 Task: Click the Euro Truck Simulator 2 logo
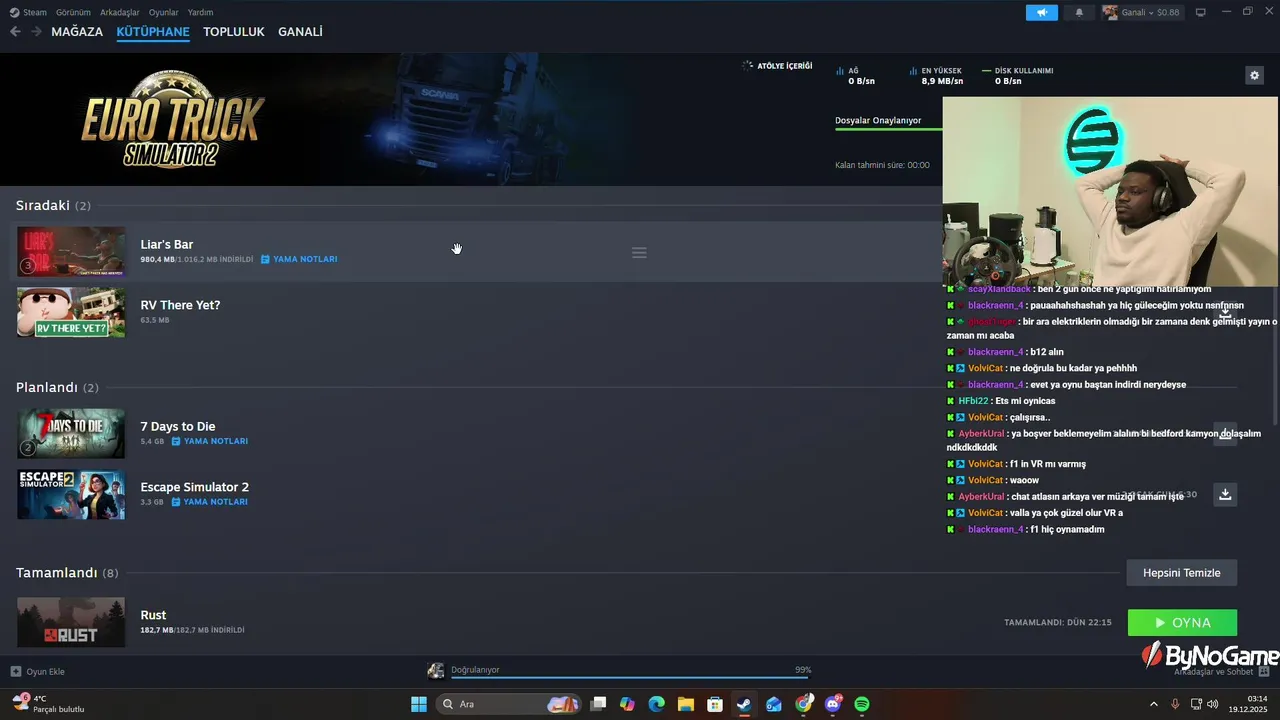(173, 120)
